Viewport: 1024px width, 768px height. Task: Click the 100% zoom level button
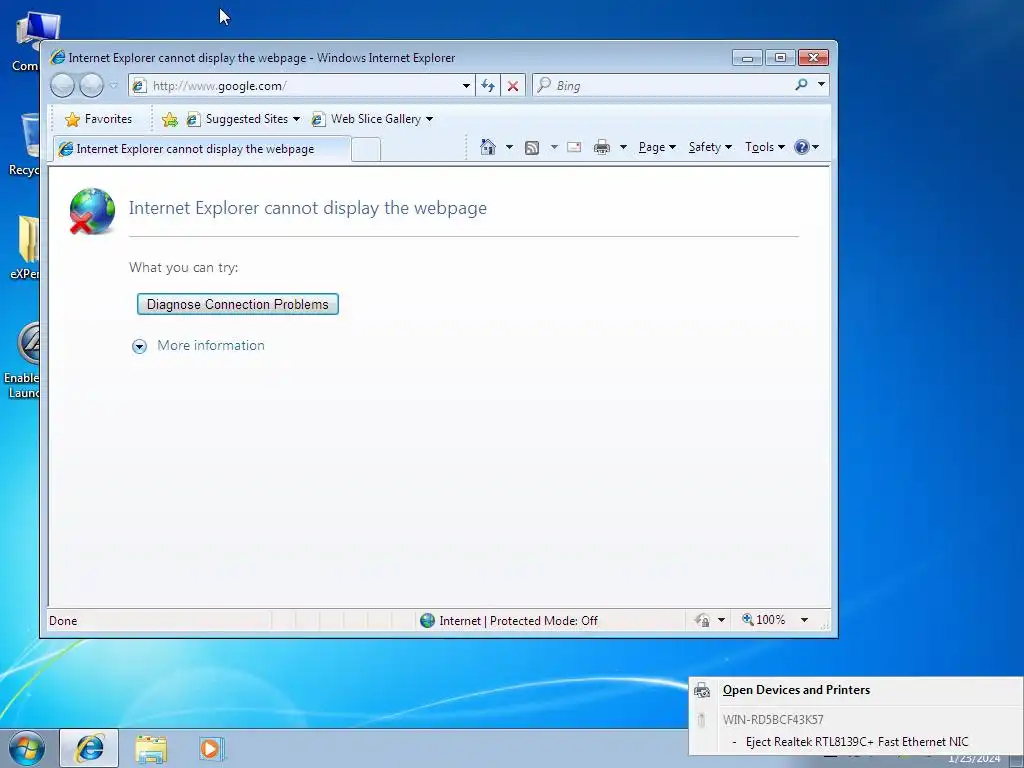[763, 620]
